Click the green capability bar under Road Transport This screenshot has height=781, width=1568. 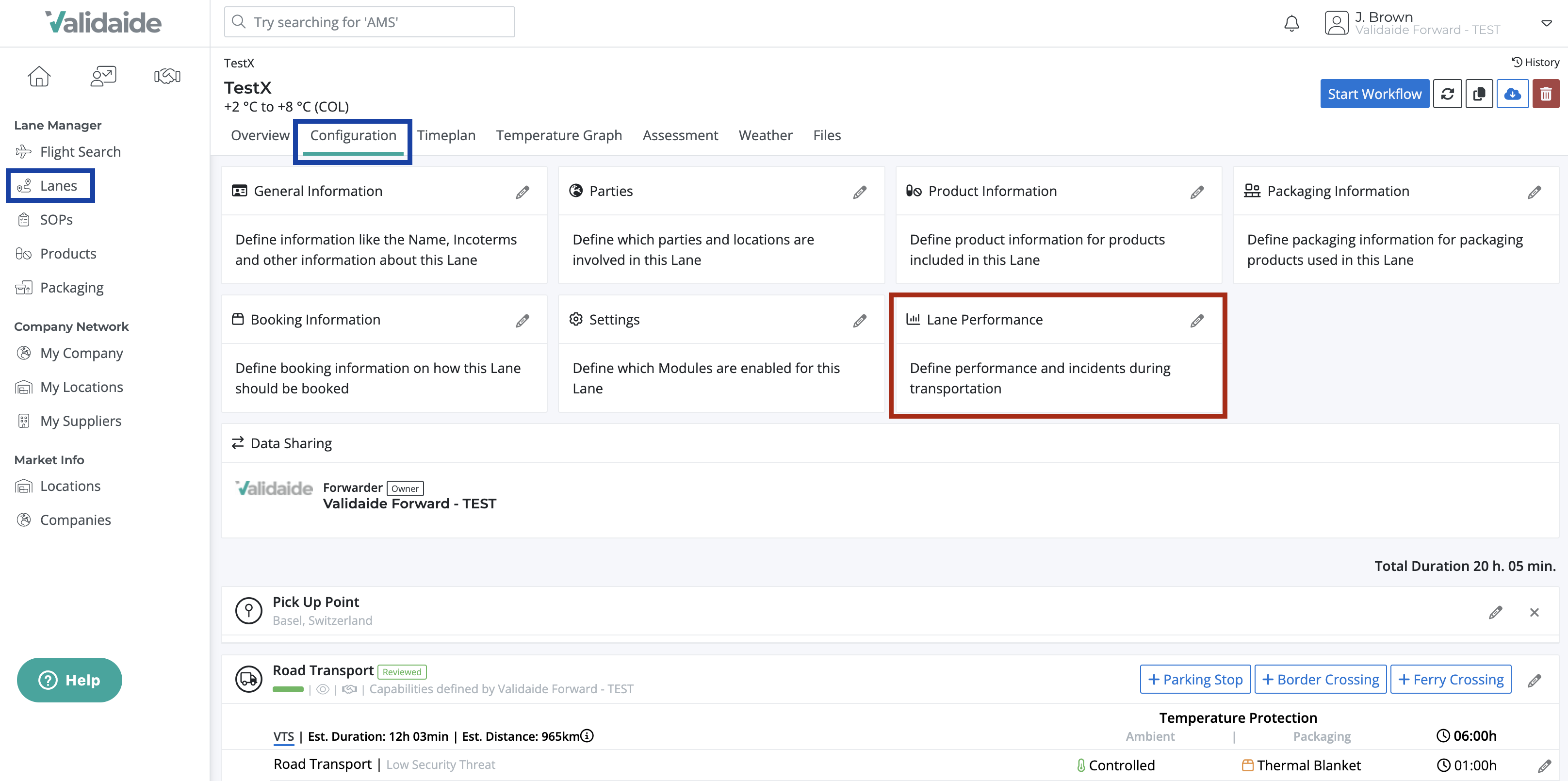[x=288, y=689]
